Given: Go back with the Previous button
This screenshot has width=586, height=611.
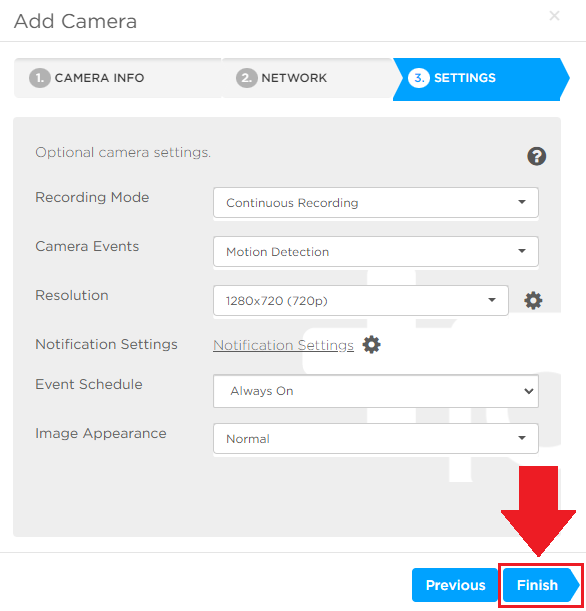Looking at the screenshot, I should tap(455, 585).
